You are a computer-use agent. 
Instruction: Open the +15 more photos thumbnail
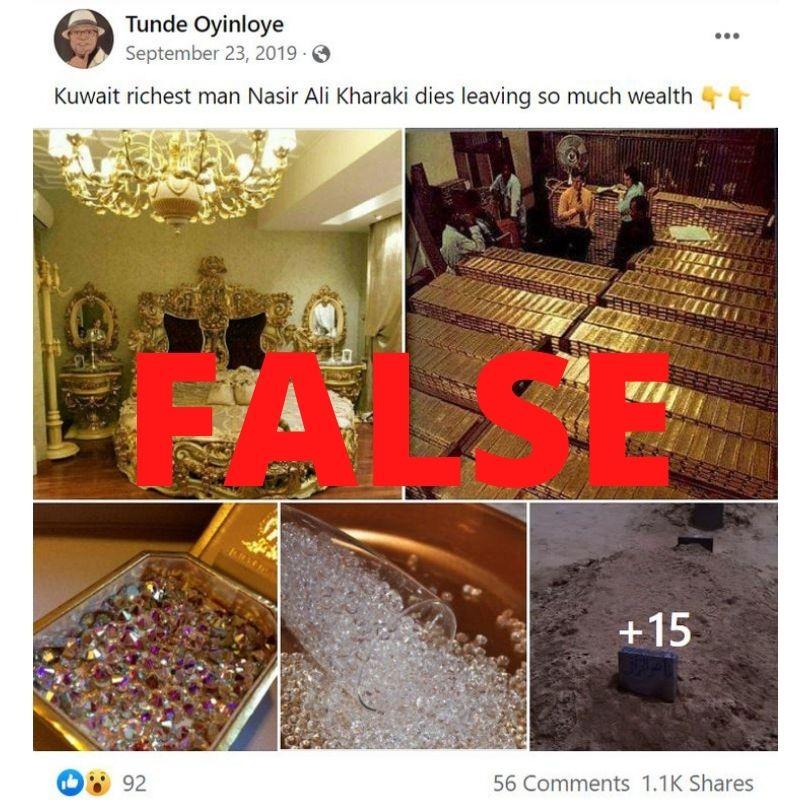pos(654,627)
